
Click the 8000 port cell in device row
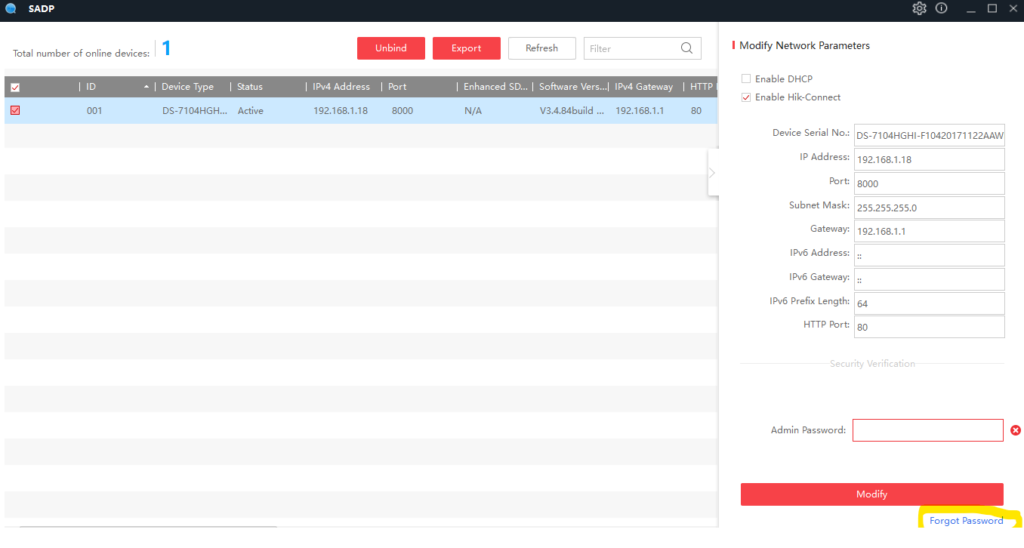tap(402, 111)
